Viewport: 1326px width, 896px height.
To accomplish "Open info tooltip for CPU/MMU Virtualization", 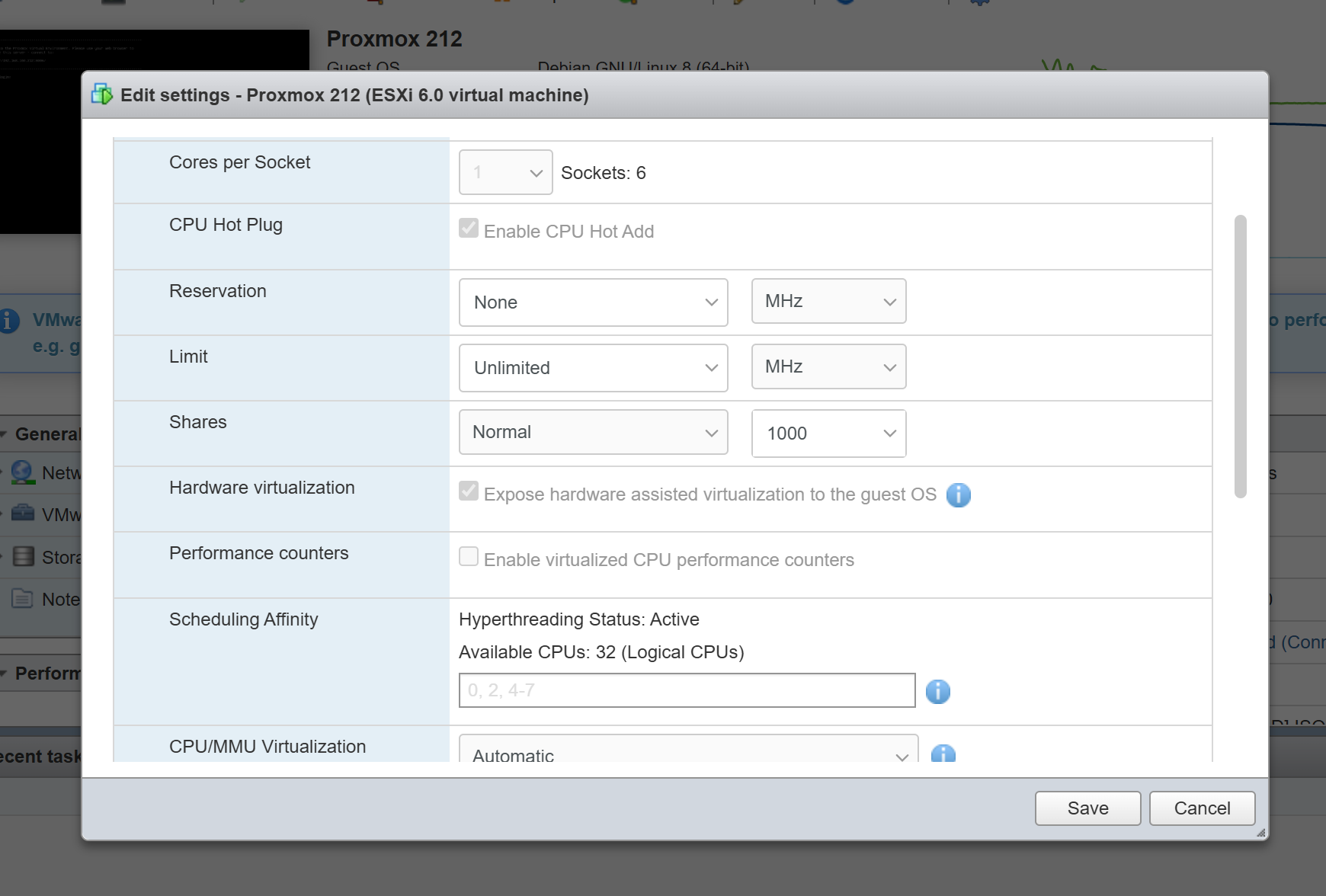I will pyautogui.click(x=943, y=754).
